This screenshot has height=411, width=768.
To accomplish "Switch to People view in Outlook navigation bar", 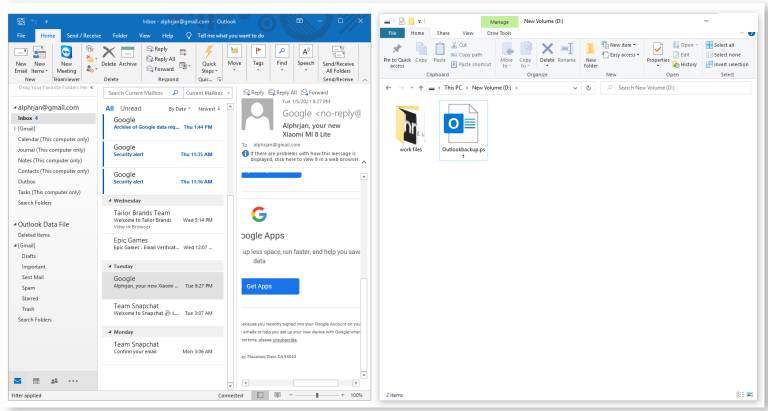I will (x=54, y=381).
